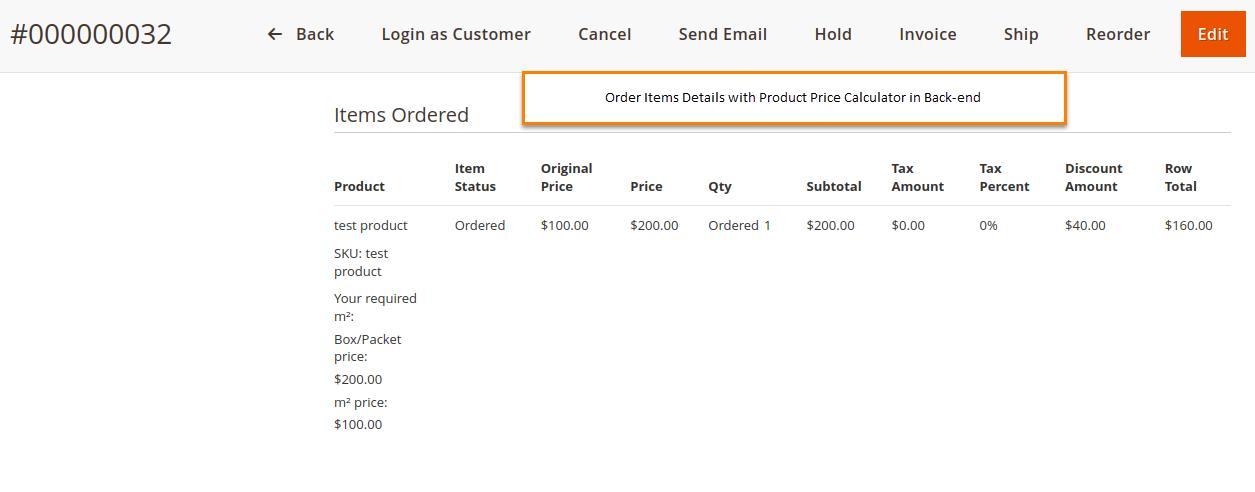Click the orange Edit button
1255x492 pixels.
1213,34
